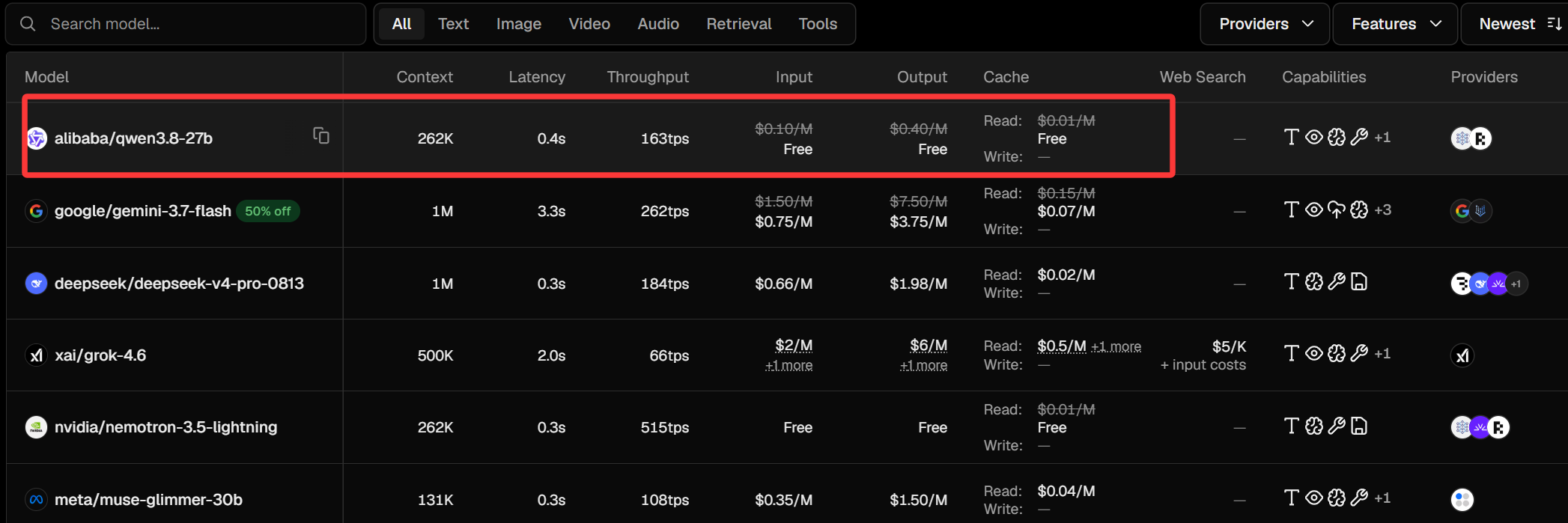1568x523 pixels.
Task: Focus the Search model input field
Action: pyautogui.click(x=186, y=24)
